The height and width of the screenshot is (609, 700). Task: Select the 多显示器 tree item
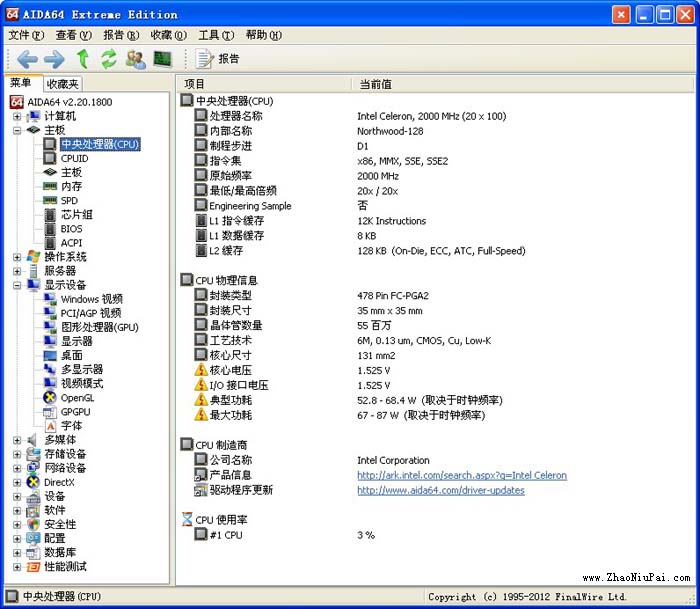click(82, 369)
